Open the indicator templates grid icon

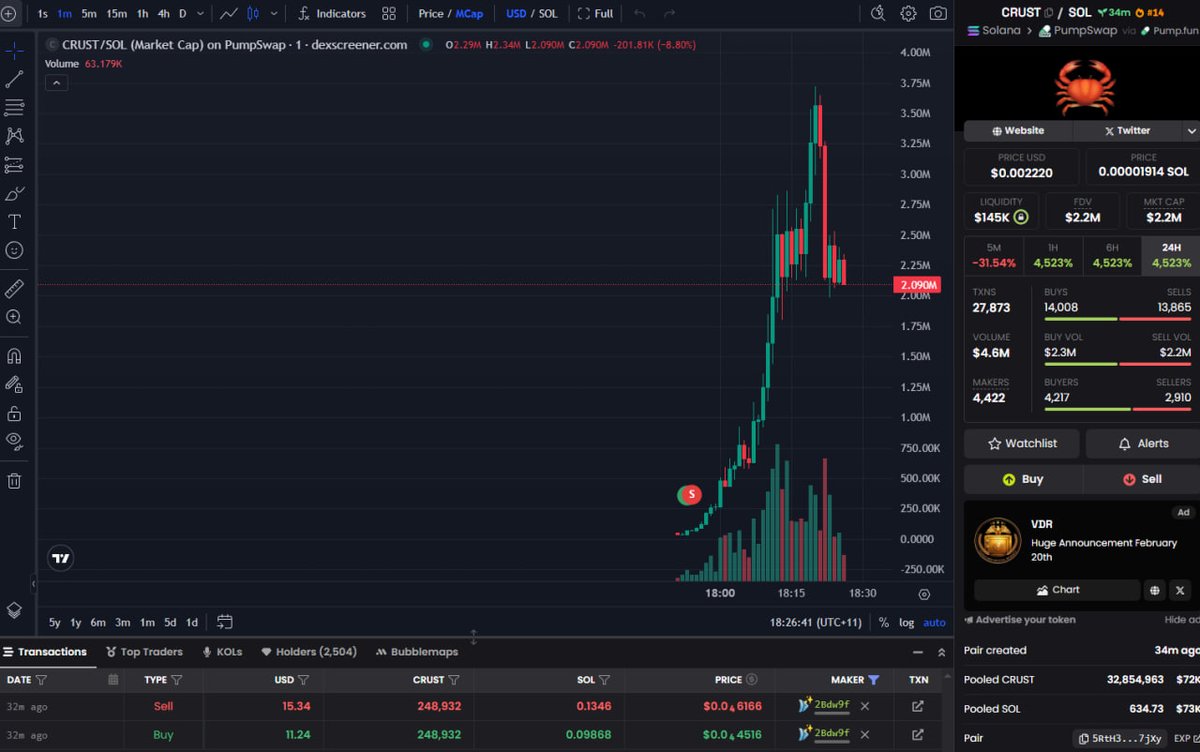pyautogui.click(x=389, y=14)
